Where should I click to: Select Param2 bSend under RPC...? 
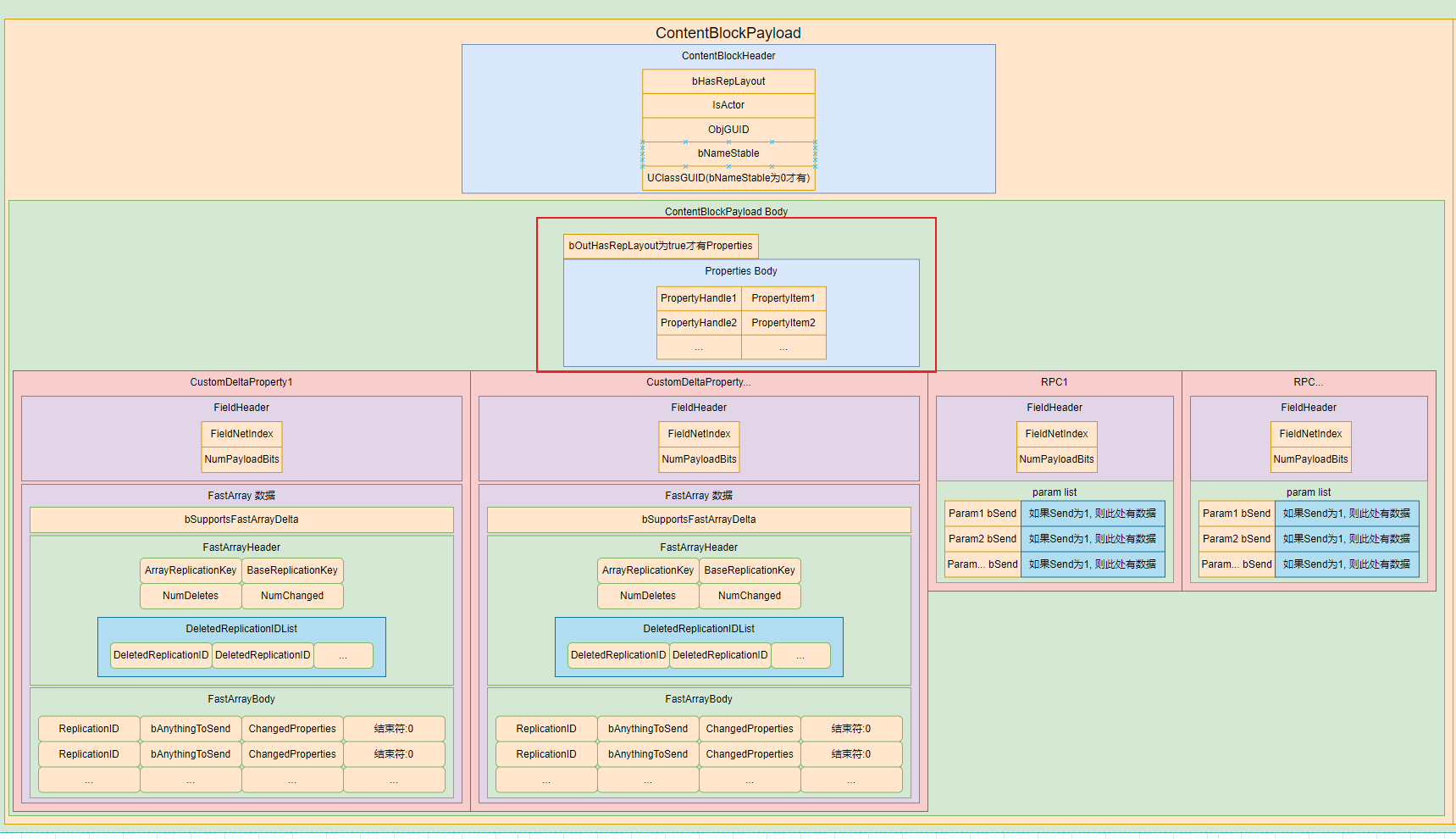(x=1237, y=539)
